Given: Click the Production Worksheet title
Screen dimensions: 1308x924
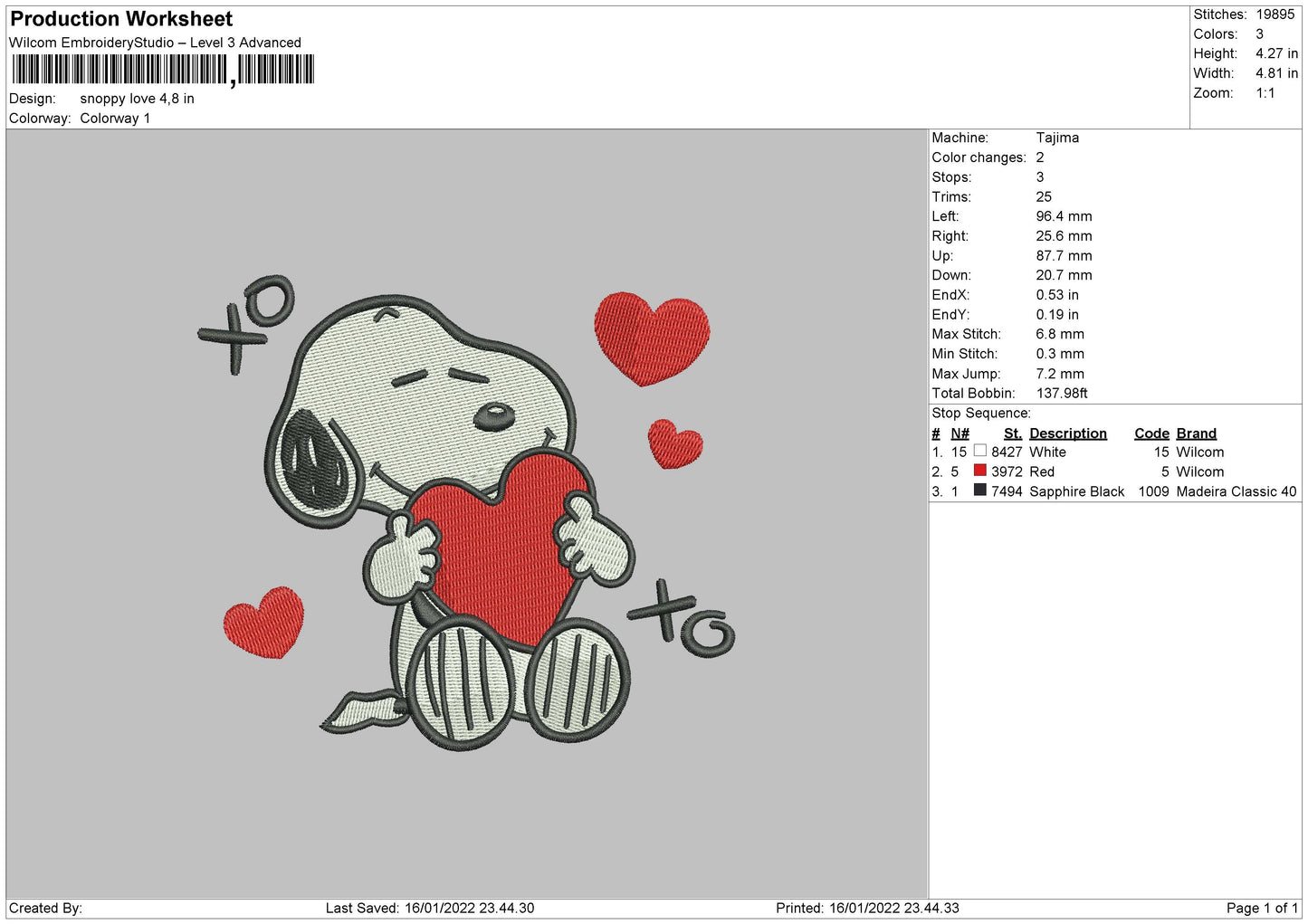Looking at the screenshot, I should pos(121,19).
